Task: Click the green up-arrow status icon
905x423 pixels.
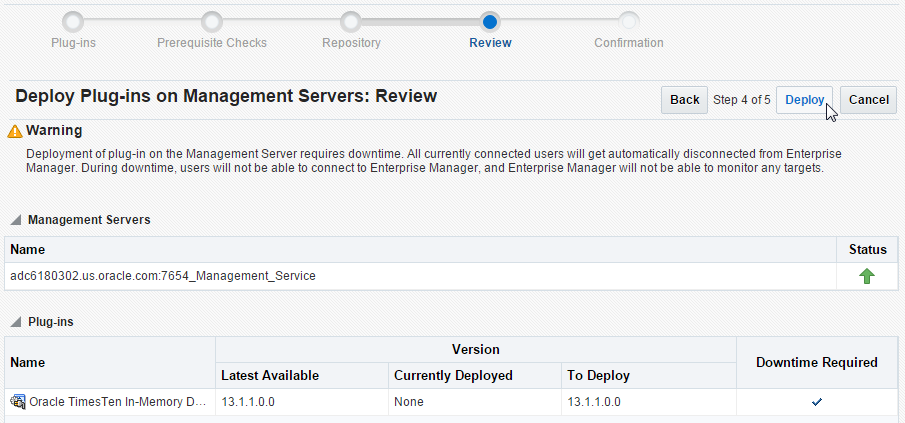Action: click(866, 276)
